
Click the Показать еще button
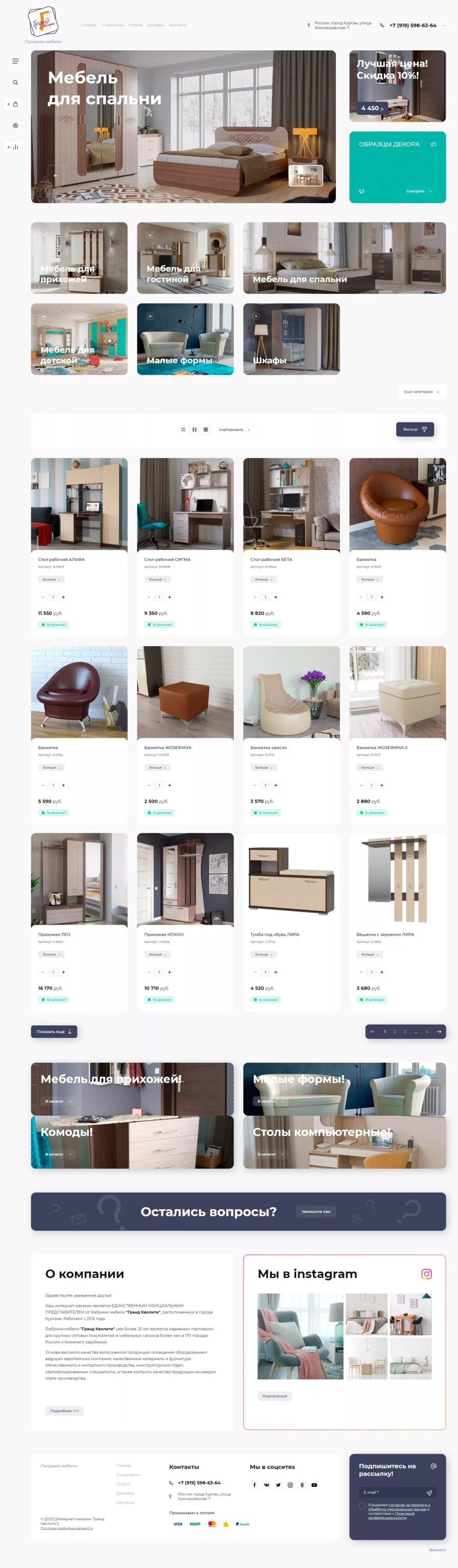pyautogui.click(x=54, y=1031)
